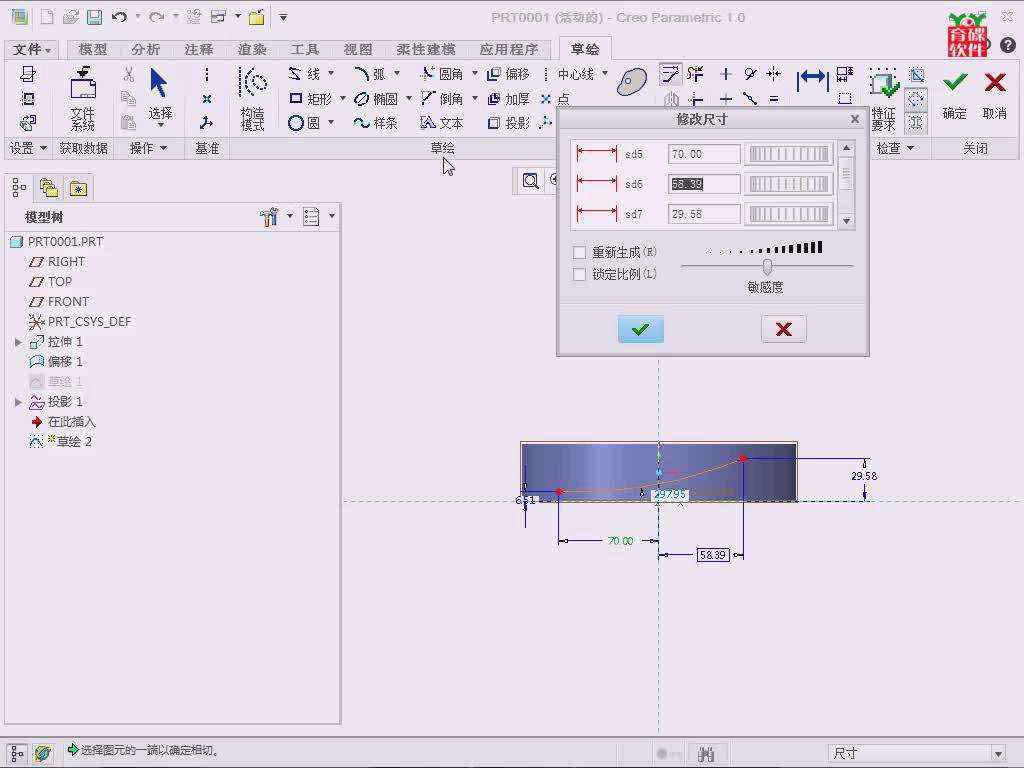Enable the Lock Scale checkbox
The image size is (1024, 768).
pyautogui.click(x=579, y=274)
